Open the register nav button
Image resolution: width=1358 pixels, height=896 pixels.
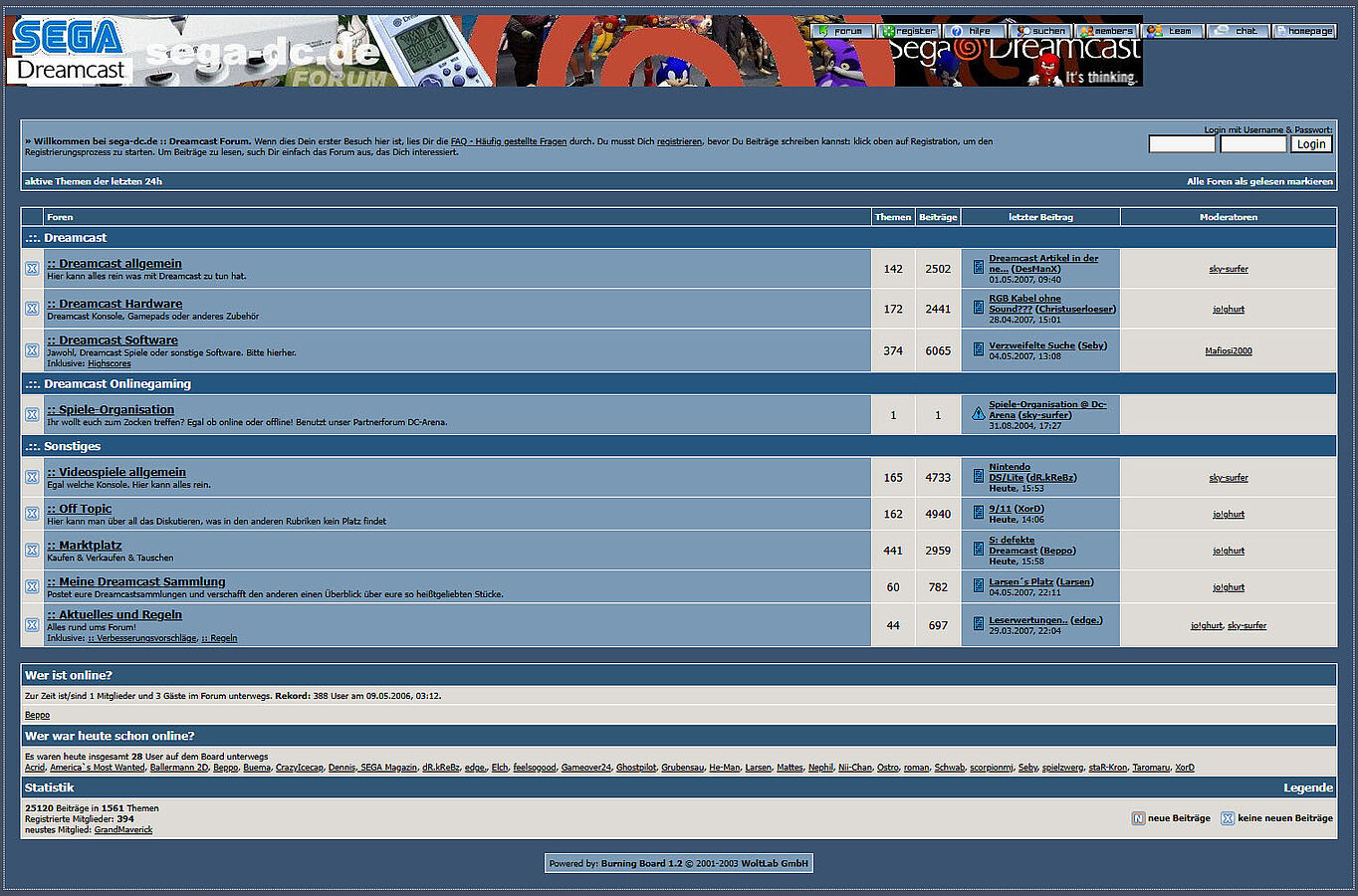(908, 31)
